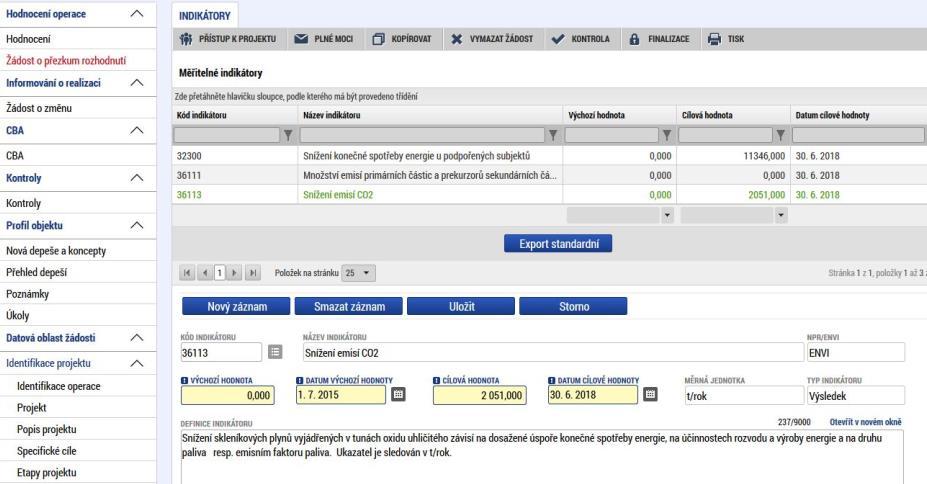Click the Plné moci envelope icon
The image size is (927, 484).
[x=301, y=39]
